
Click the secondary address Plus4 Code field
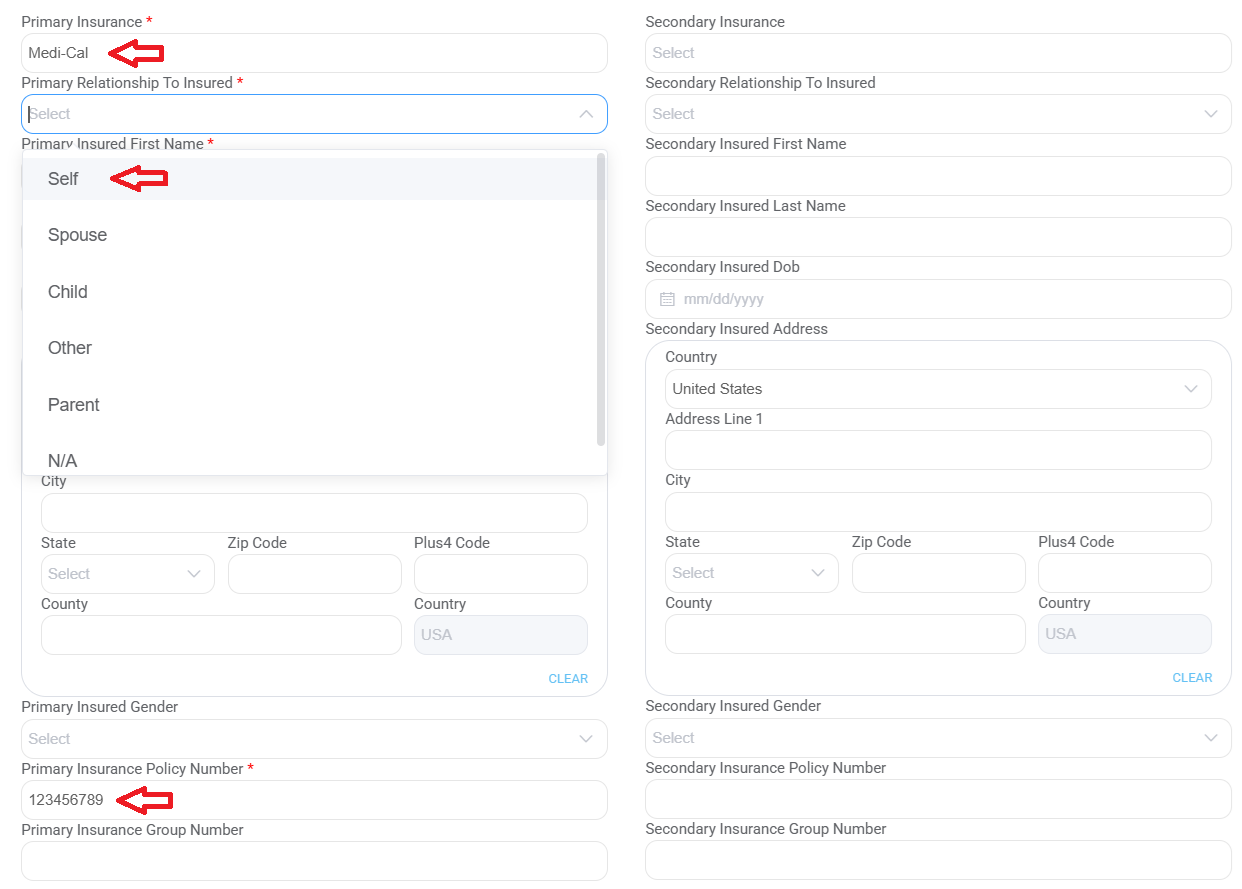tap(1125, 573)
